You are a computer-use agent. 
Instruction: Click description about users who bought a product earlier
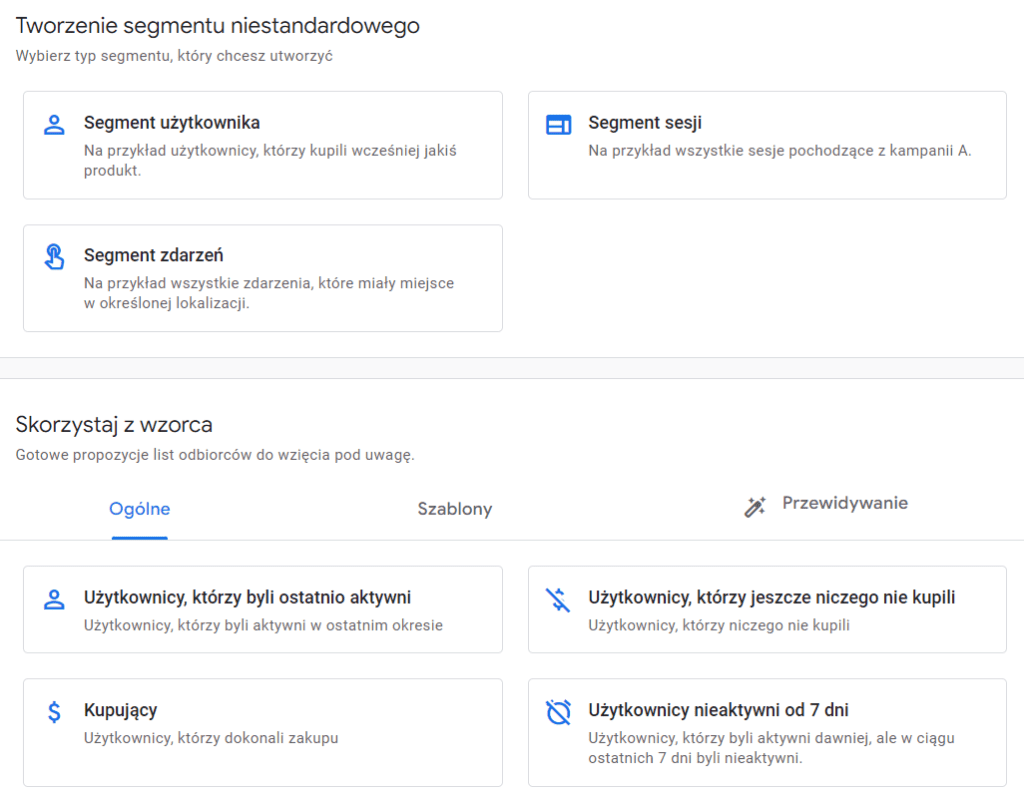point(270,161)
